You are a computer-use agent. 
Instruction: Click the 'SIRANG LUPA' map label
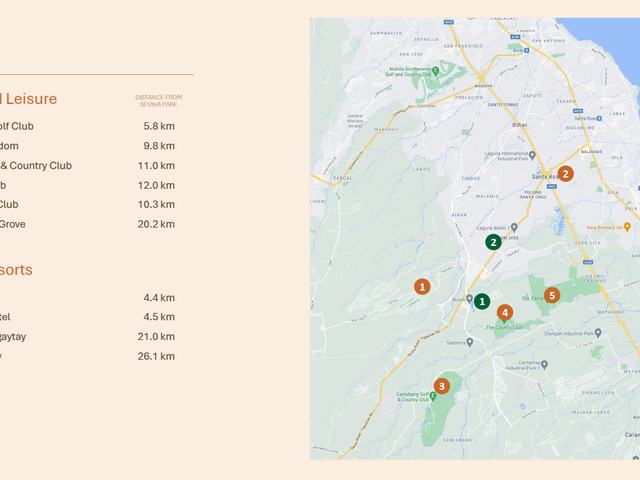click(x=598, y=393)
